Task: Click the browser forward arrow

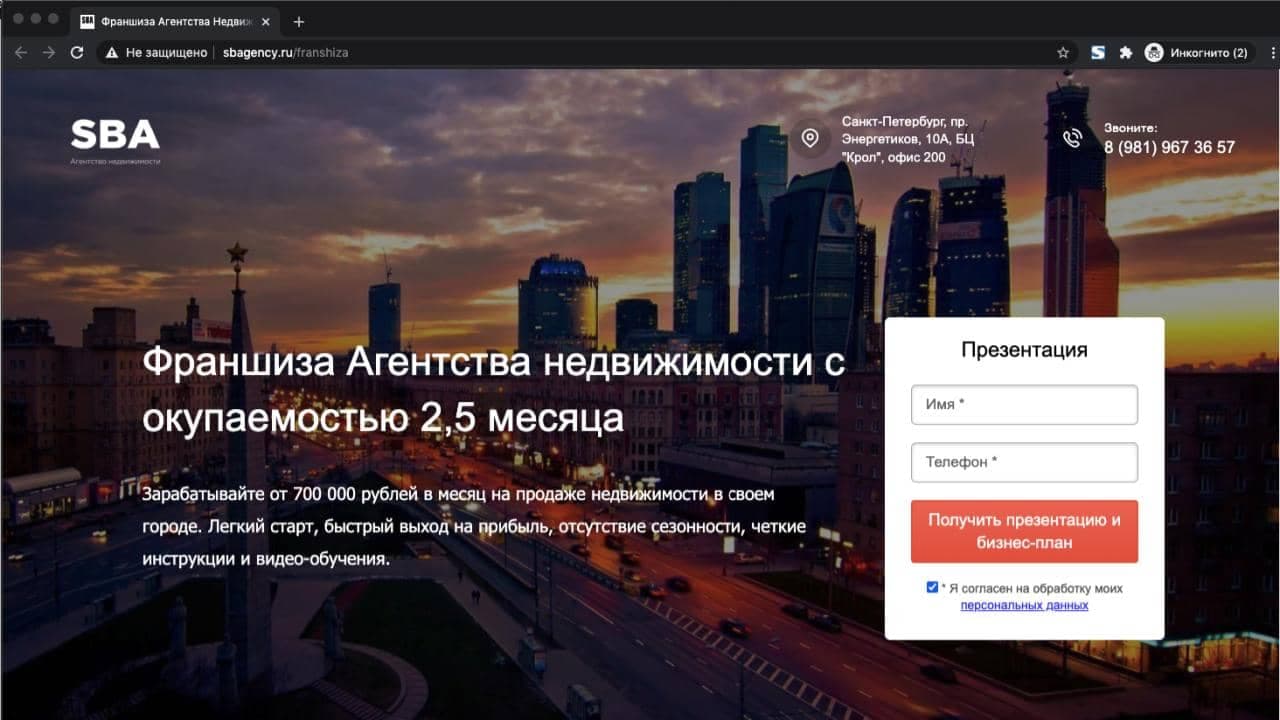Action: click(x=49, y=53)
